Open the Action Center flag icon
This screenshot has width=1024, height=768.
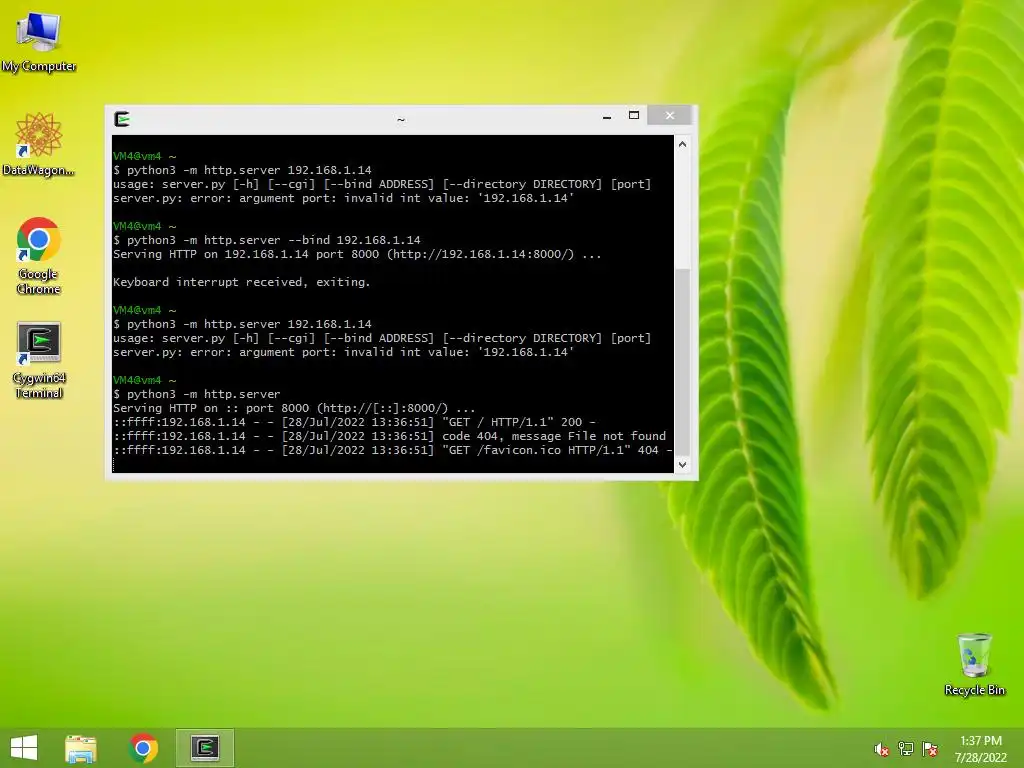click(x=930, y=749)
